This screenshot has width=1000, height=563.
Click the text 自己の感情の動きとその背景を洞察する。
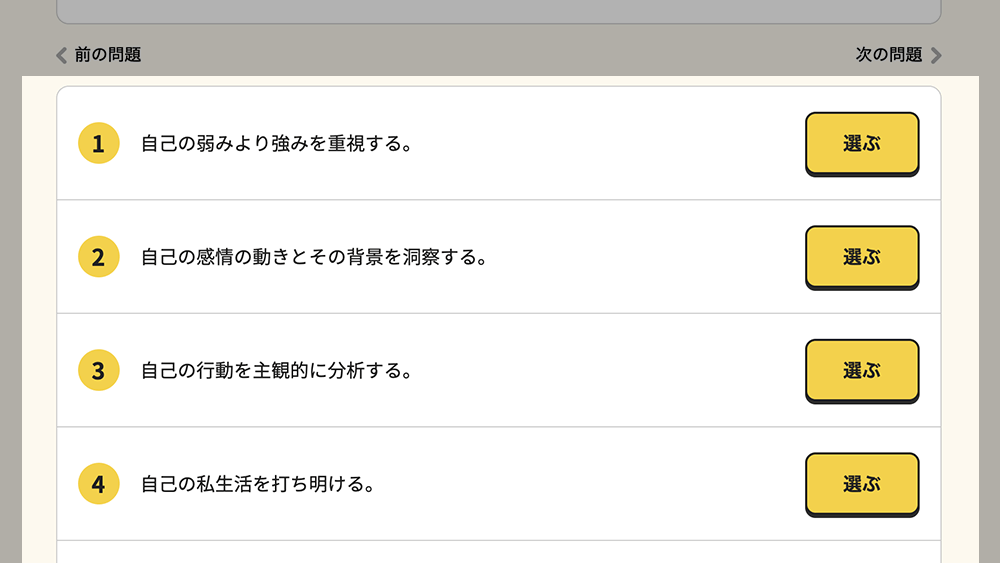314,257
